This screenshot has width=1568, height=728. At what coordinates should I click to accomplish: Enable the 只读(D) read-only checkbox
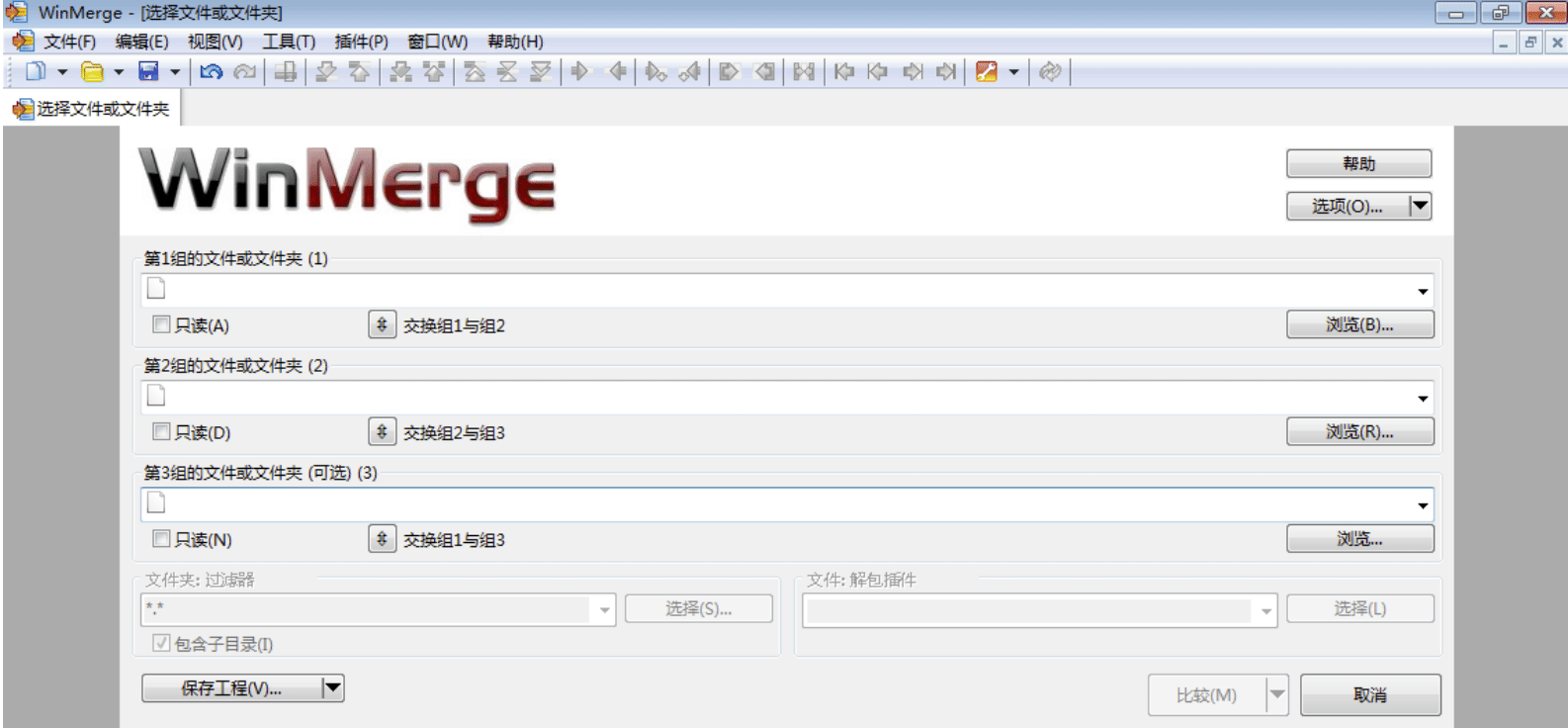pos(161,431)
